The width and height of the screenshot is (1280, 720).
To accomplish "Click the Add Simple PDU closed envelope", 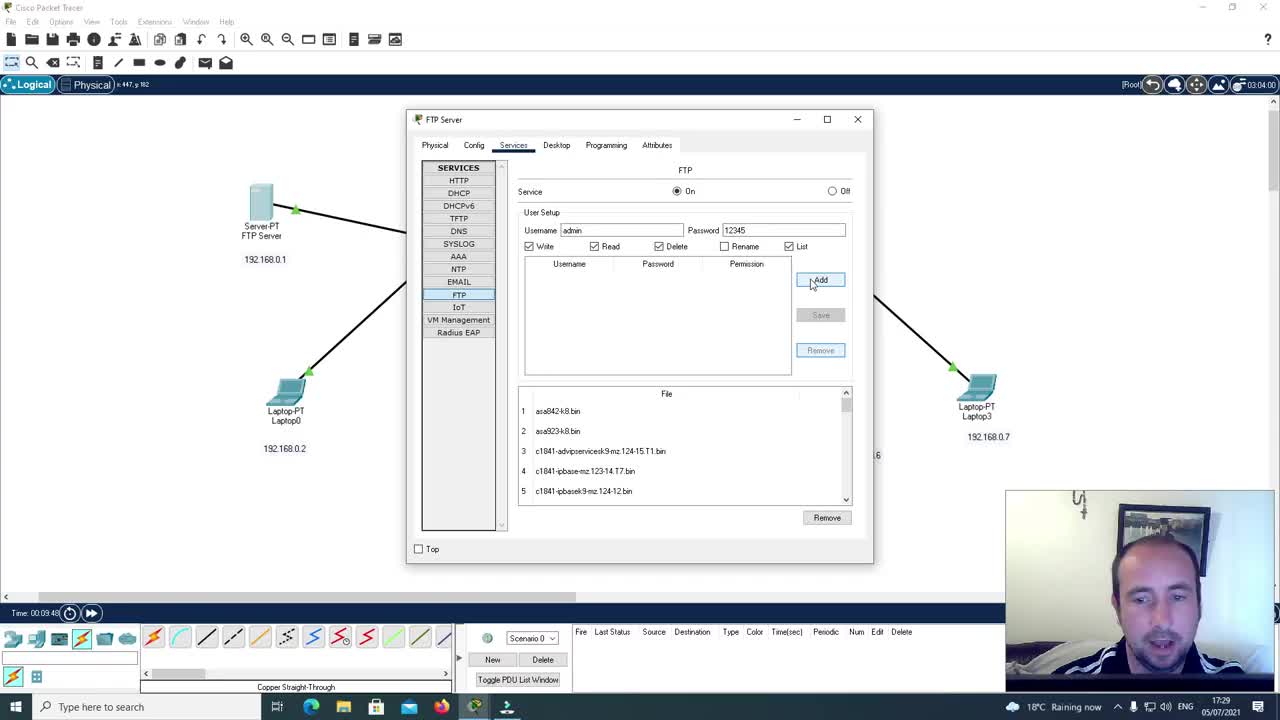I will point(205,62).
